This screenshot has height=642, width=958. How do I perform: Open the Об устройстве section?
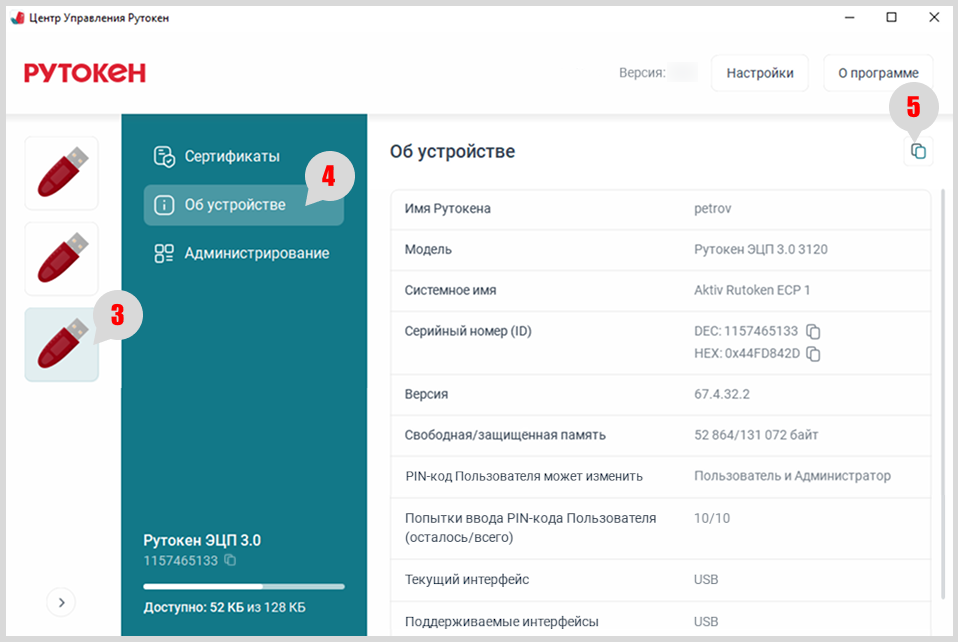coord(235,205)
